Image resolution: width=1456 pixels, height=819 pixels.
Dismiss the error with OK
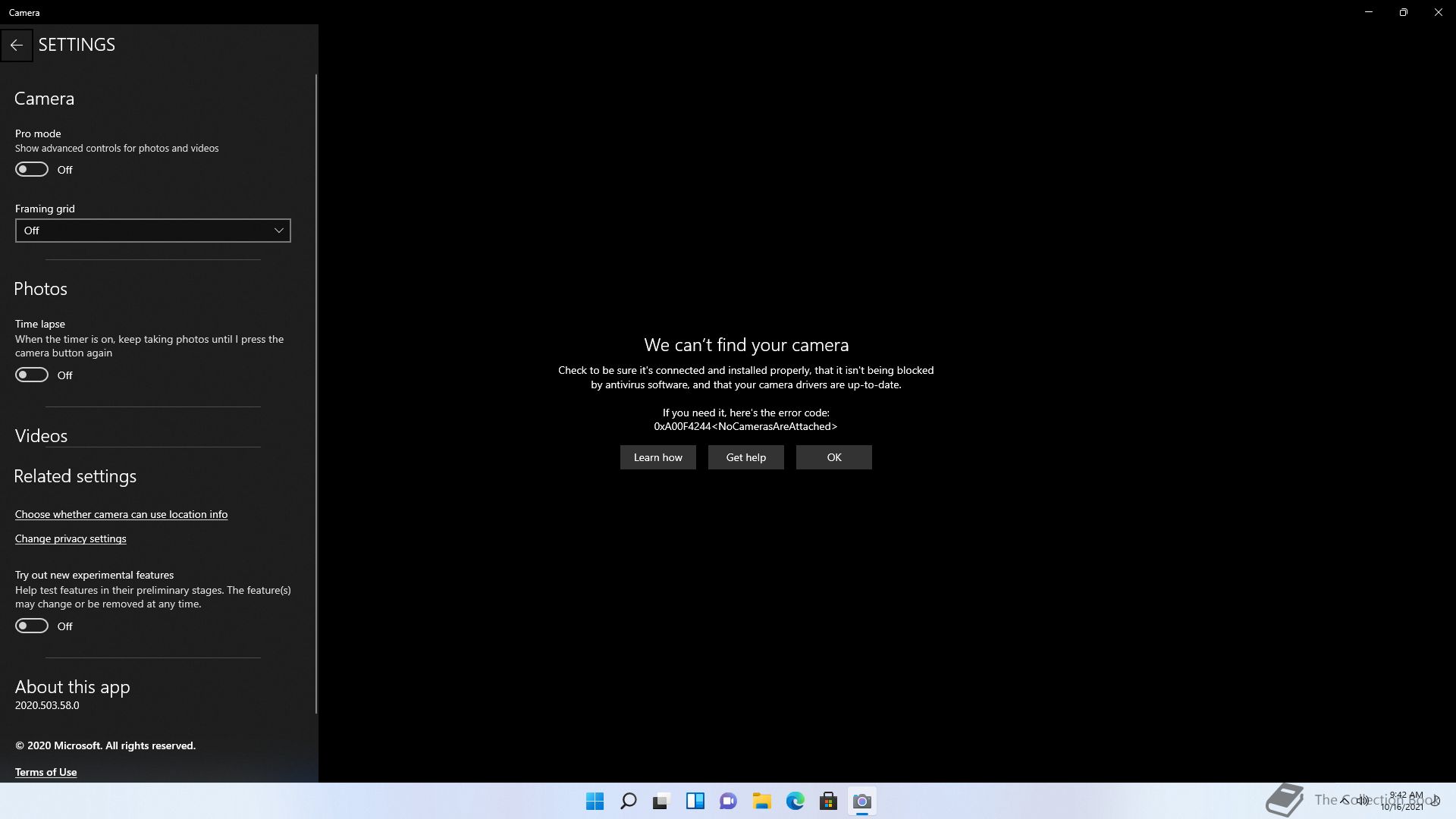(833, 457)
